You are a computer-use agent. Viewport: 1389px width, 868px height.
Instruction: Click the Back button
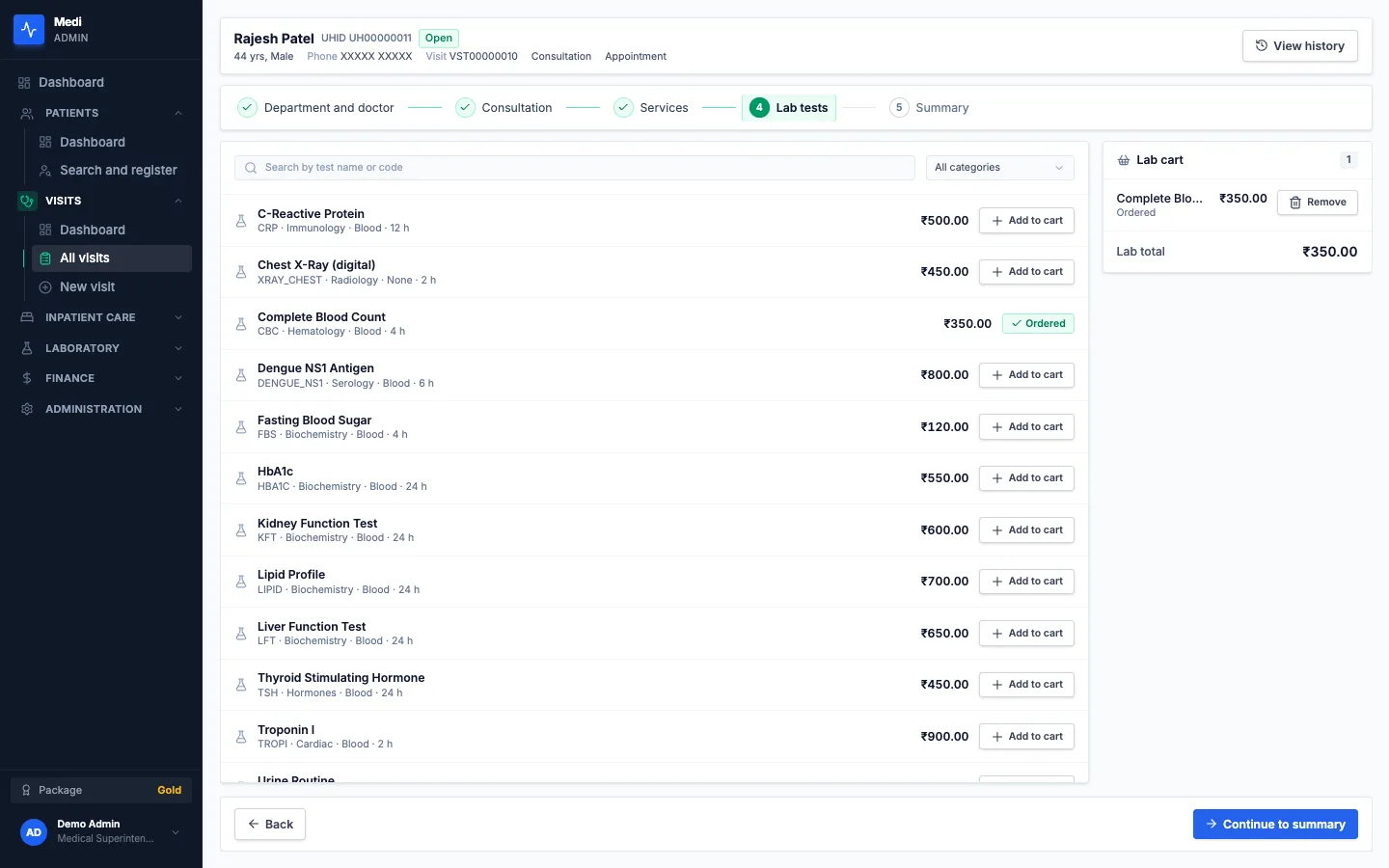pyautogui.click(x=270, y=825)
